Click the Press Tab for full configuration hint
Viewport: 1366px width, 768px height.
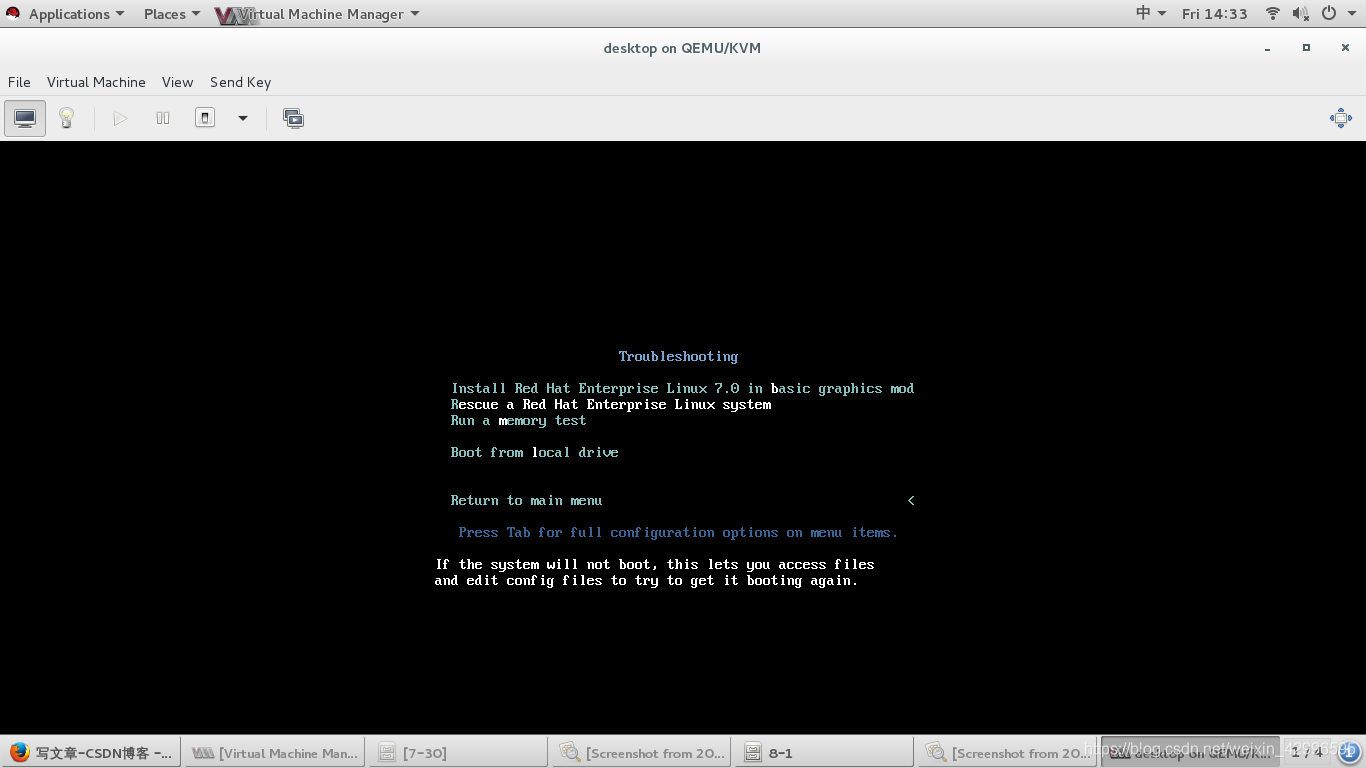coord(678,532)
